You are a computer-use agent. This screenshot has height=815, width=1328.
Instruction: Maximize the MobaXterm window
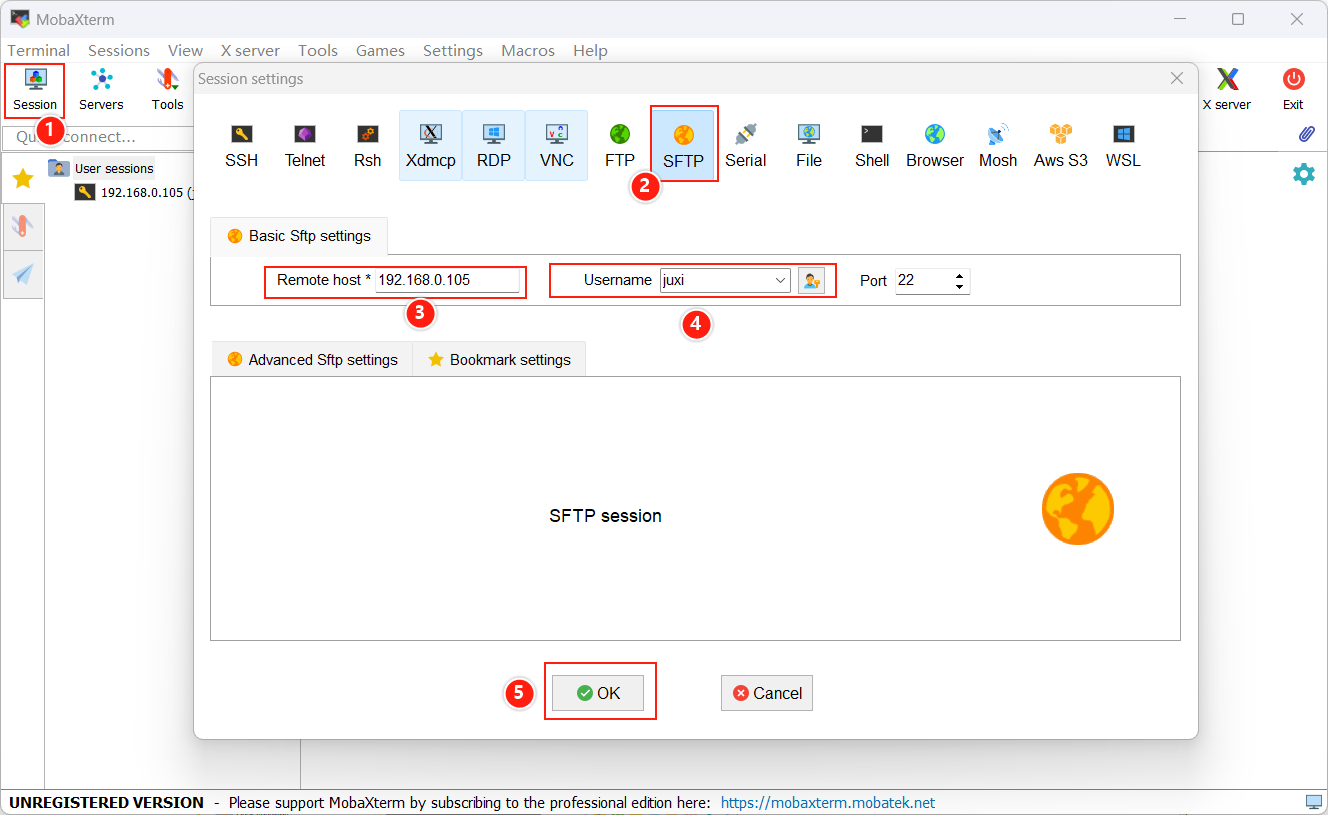[1238, 19]
